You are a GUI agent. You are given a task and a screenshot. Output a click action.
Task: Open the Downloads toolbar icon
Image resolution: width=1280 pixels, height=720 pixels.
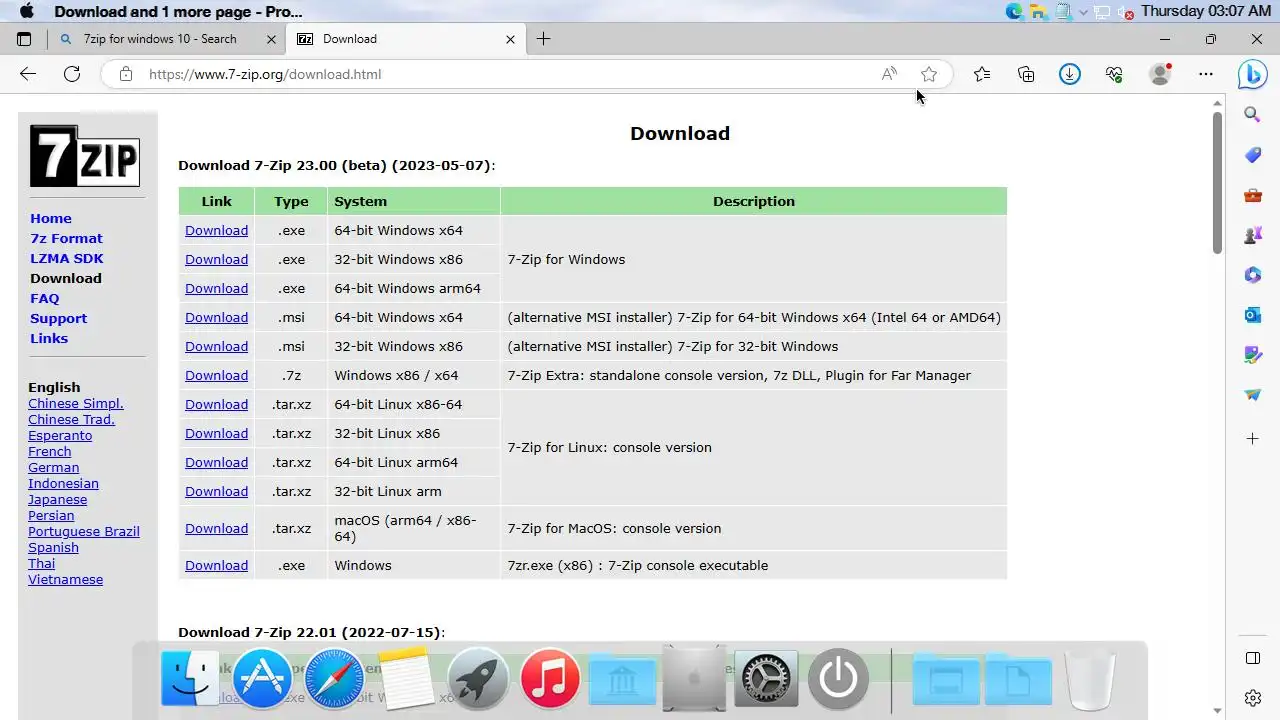(1070, 74)
